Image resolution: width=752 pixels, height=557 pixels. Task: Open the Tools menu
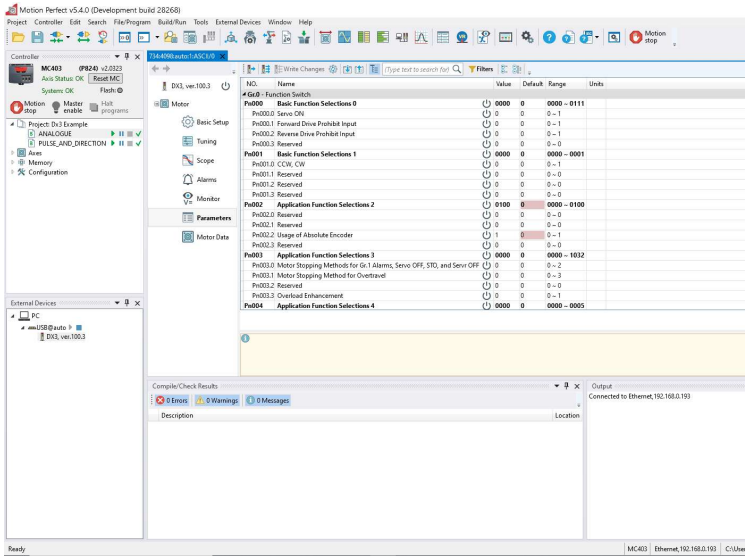(x=201, y=22)
